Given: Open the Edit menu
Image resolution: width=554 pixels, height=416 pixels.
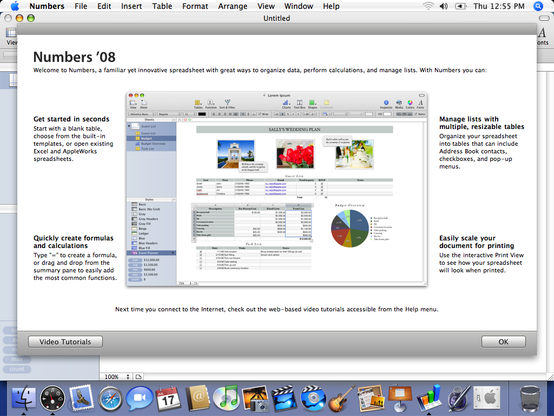Looking at the screenshot, I should (x=104, y=6).
